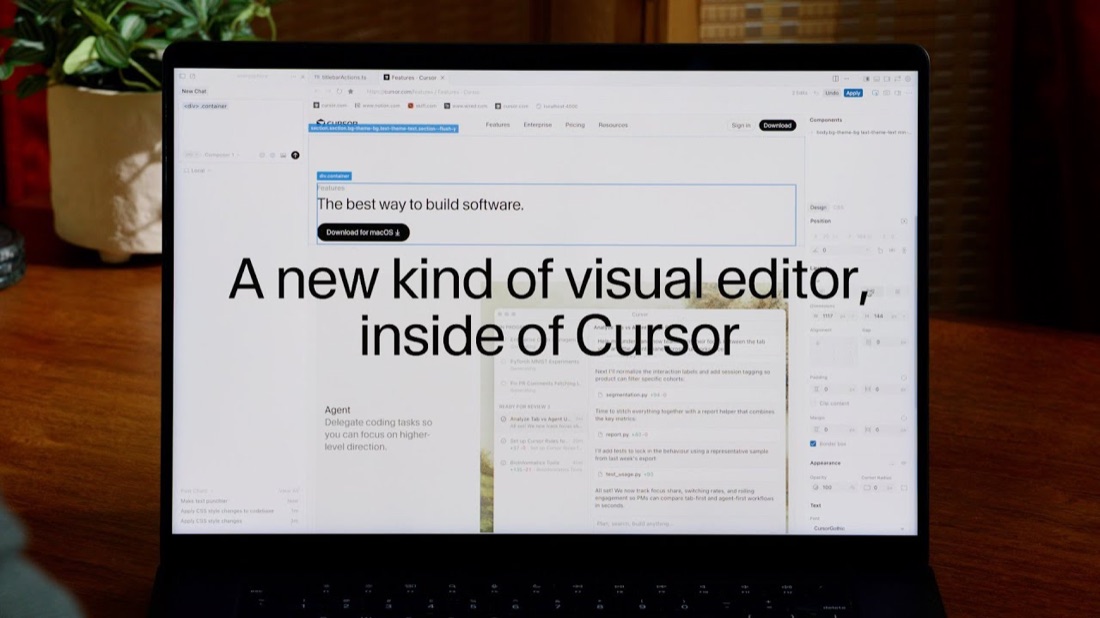Open the CursorGothic font dropdown
Image resolution: width=1100 pixels, height=618 pixels.
tap(859, 528)
